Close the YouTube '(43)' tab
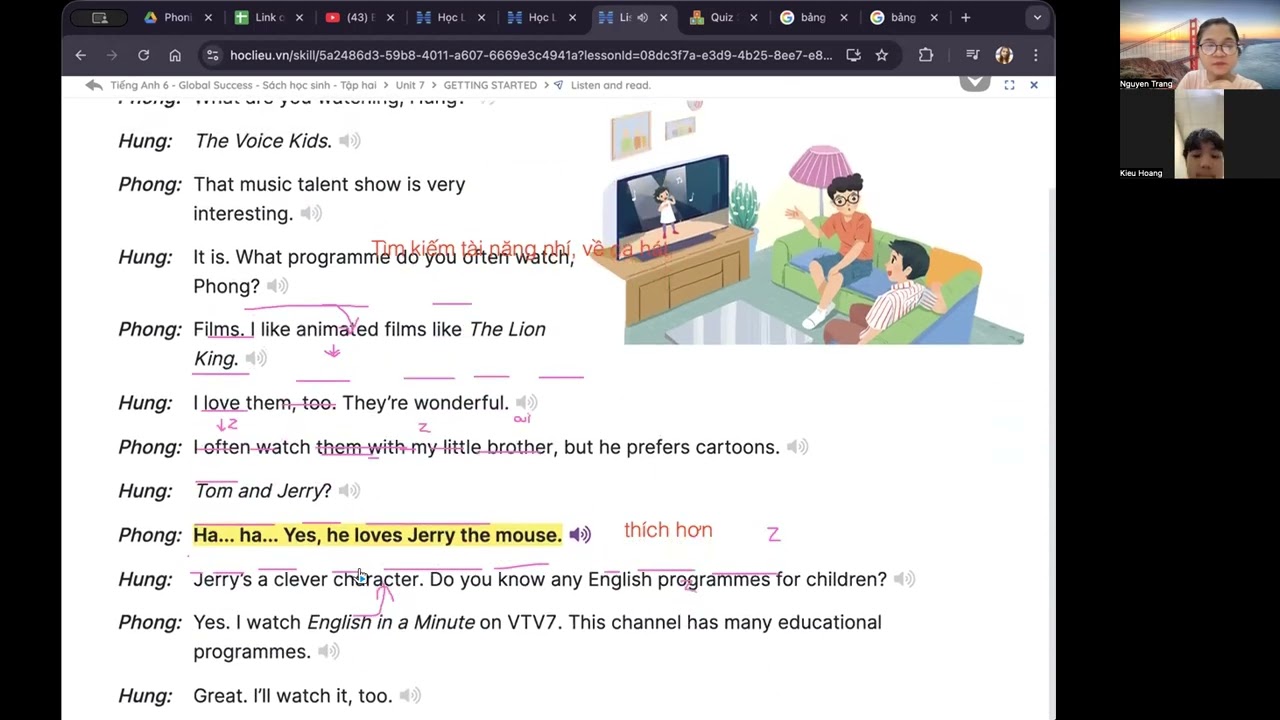1280x720 pixels. pos(390,17)
